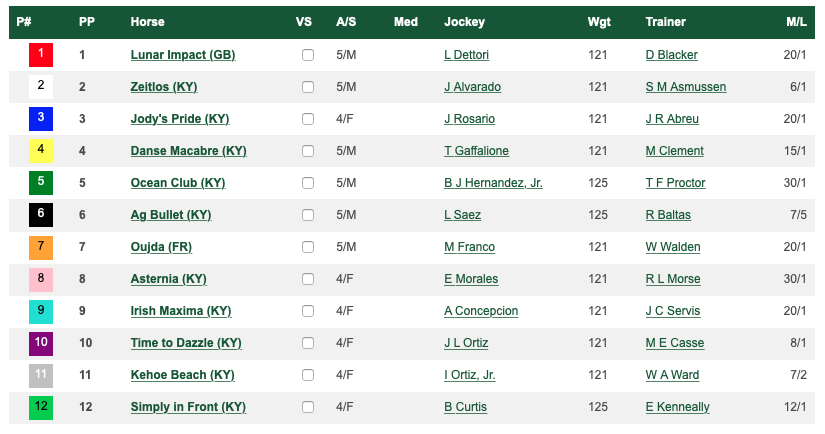Open jockey L Dettori's profile link
Screen dimensions: 825x434
[x=466, y=55]
